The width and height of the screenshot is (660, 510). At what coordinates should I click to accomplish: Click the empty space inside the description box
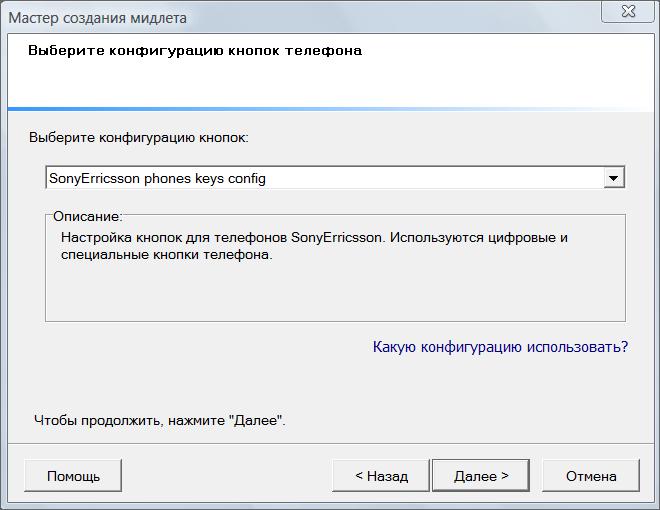pyautogui.click(x=330, y=295)
